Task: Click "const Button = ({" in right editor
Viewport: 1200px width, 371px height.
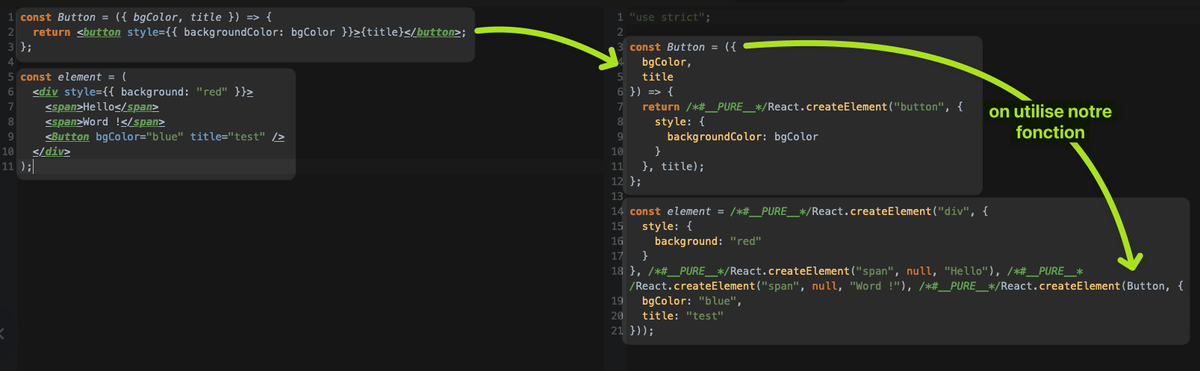Action: point(684,47)
